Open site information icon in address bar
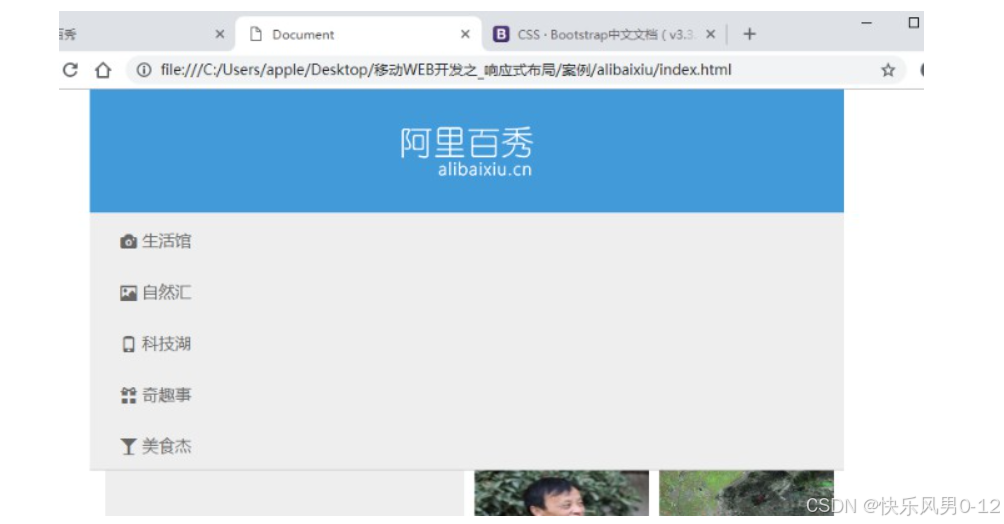This screenshot has width=1004, height=524. tap(144, 70)
